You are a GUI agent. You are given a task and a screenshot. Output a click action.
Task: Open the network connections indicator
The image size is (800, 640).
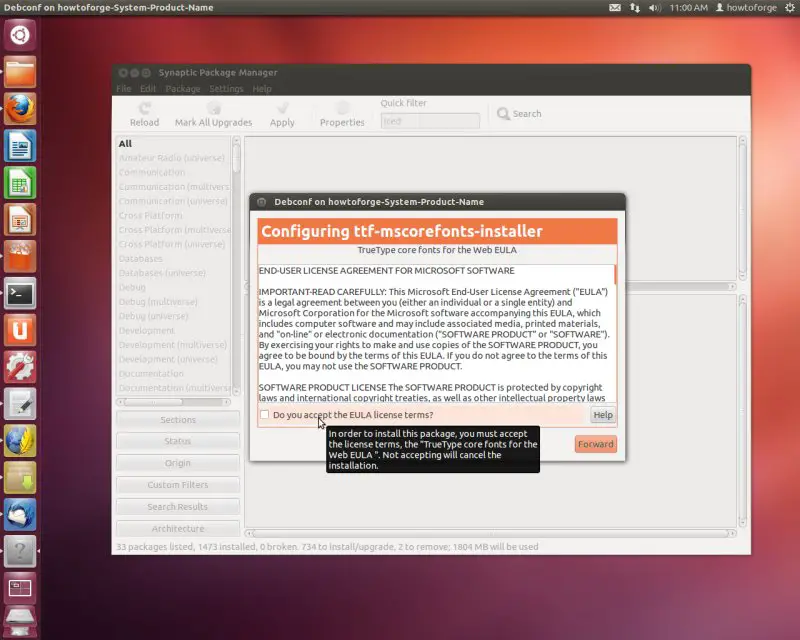point(635,8)
